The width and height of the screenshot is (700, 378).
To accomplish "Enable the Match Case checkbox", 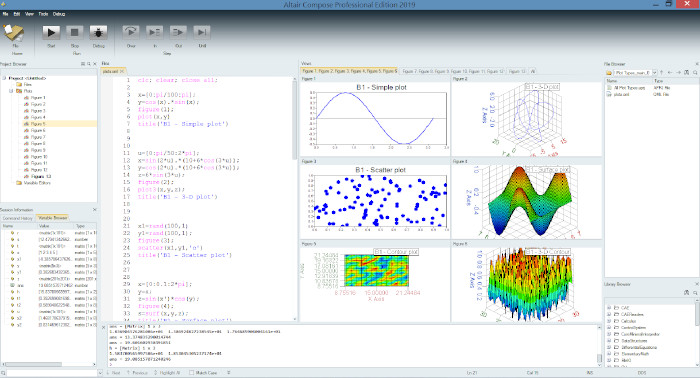I will click(x=192, y=373).
